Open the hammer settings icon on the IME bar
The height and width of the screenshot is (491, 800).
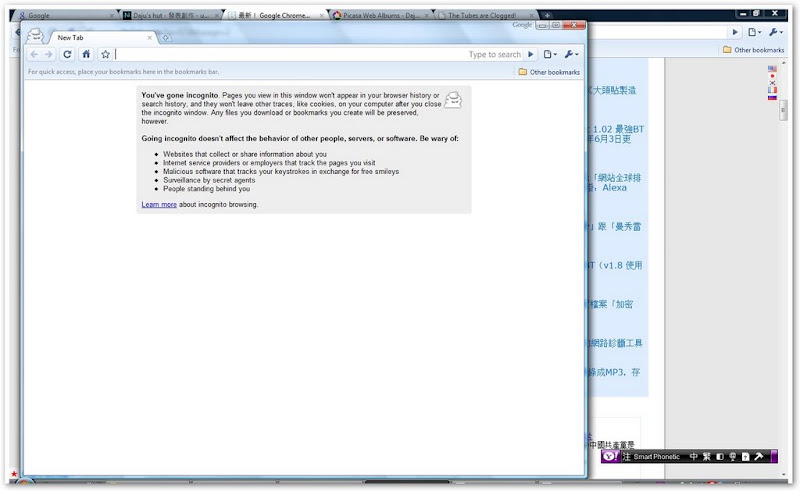(759, 457)
